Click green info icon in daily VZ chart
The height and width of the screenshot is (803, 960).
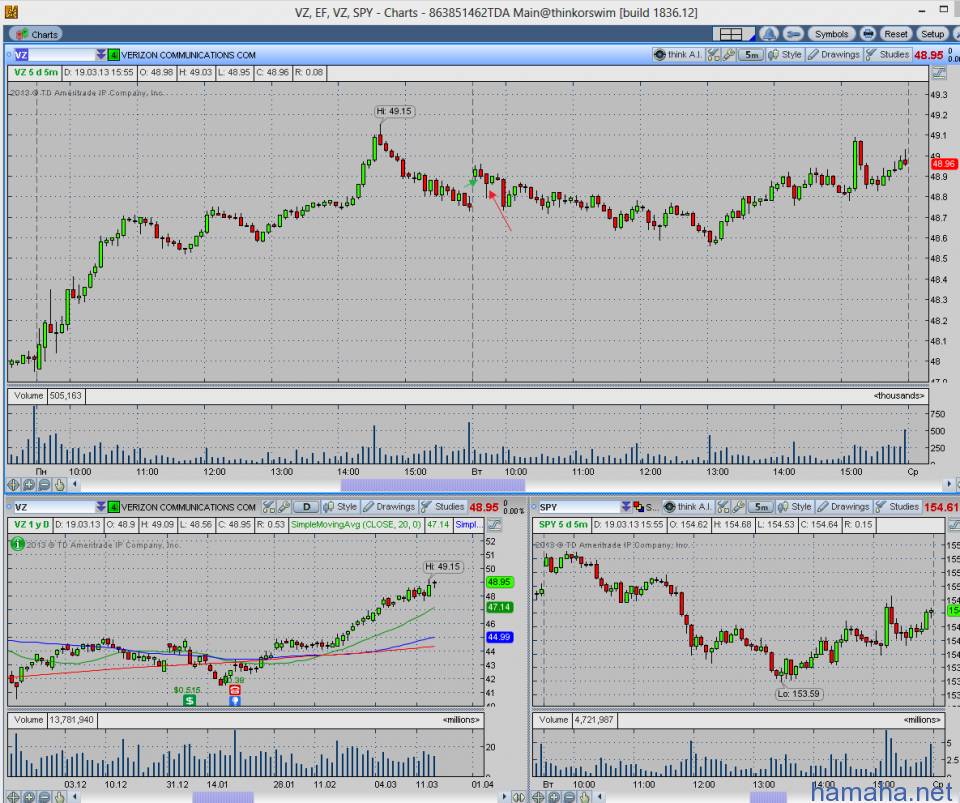(18, 544)
